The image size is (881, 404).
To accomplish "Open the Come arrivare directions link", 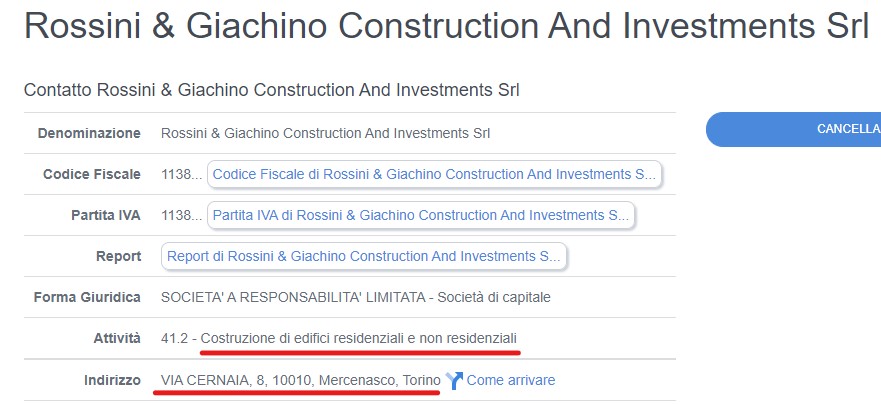I will tap(510, 380).
